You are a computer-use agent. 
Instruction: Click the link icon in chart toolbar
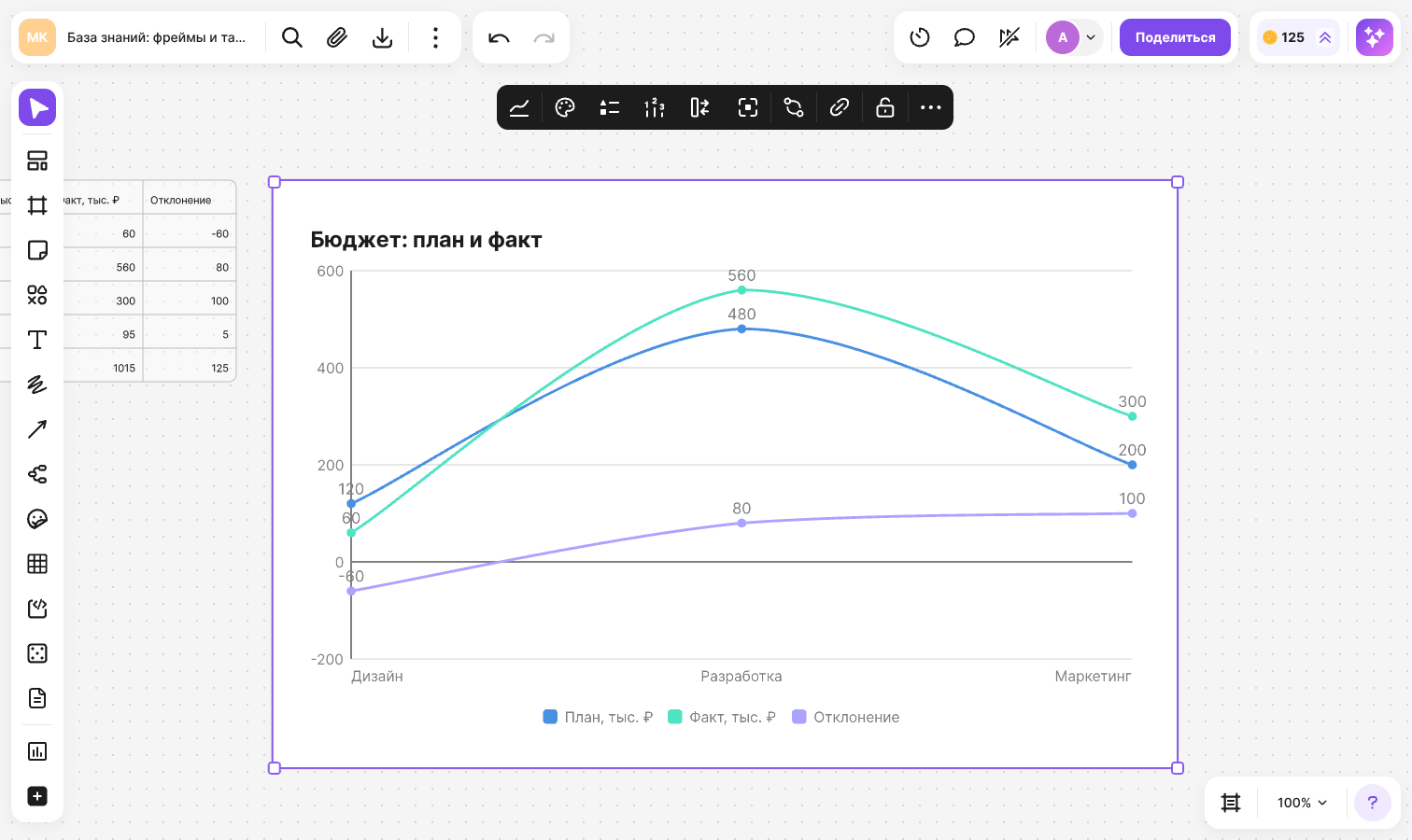[840, 107]
